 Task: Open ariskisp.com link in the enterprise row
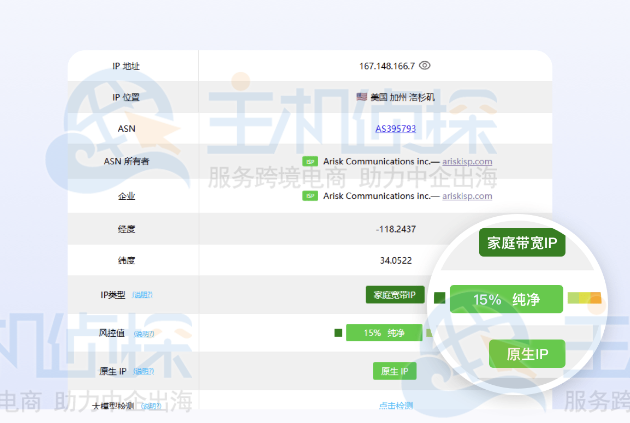tap(467, 196)
